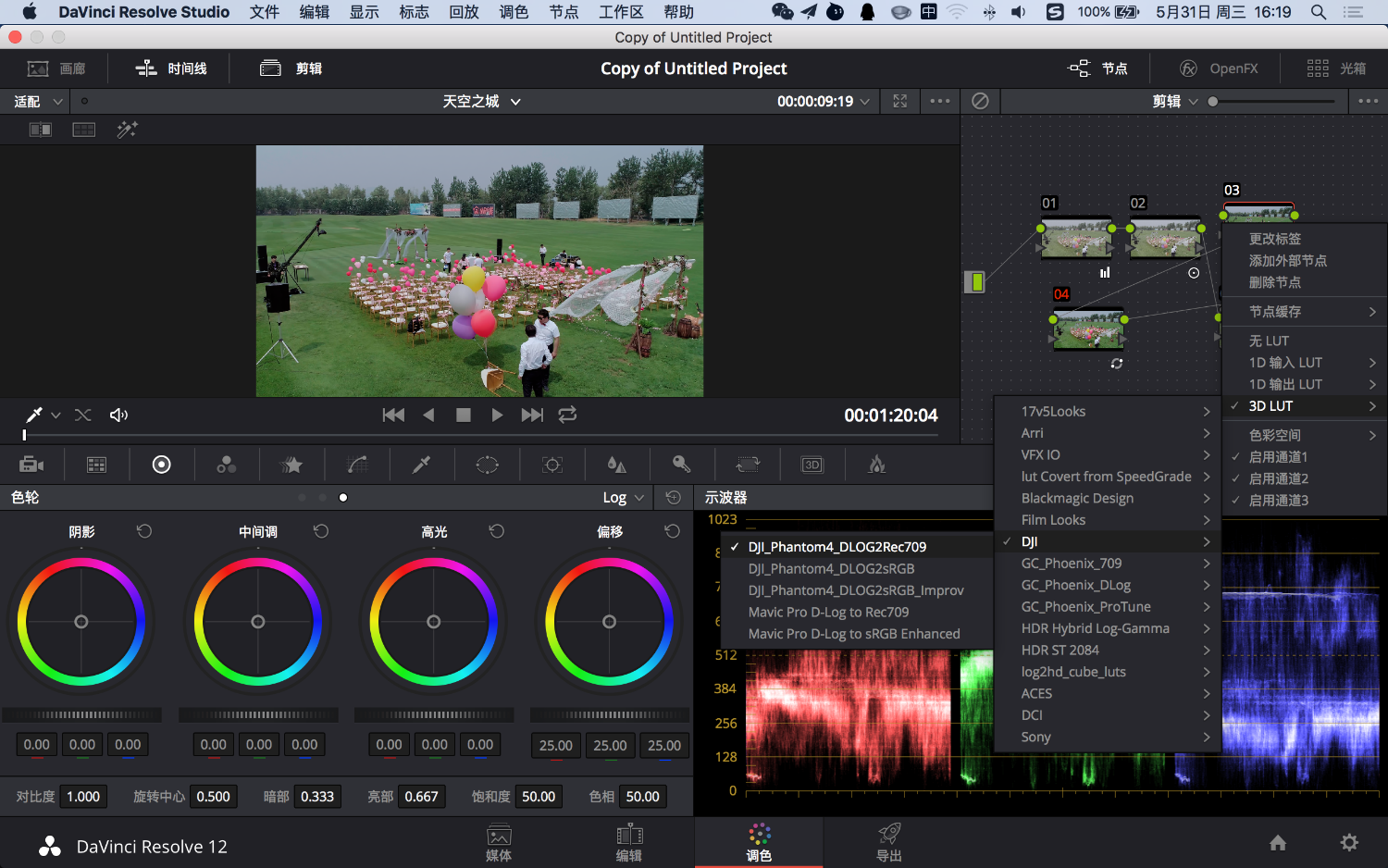The image size is (1388, 868).
Task: Mute the viewer audio
Action: pyautogui.click(x=119, y=415)
